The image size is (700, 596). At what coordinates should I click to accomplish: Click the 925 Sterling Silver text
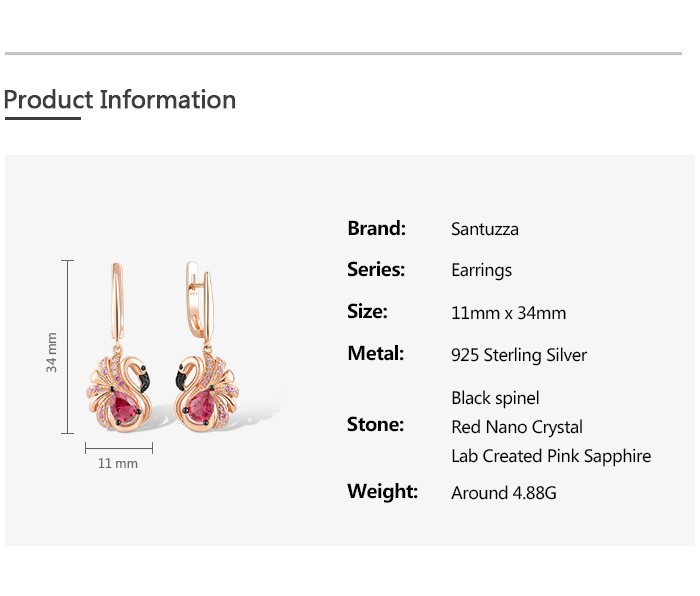coord(519,355)
